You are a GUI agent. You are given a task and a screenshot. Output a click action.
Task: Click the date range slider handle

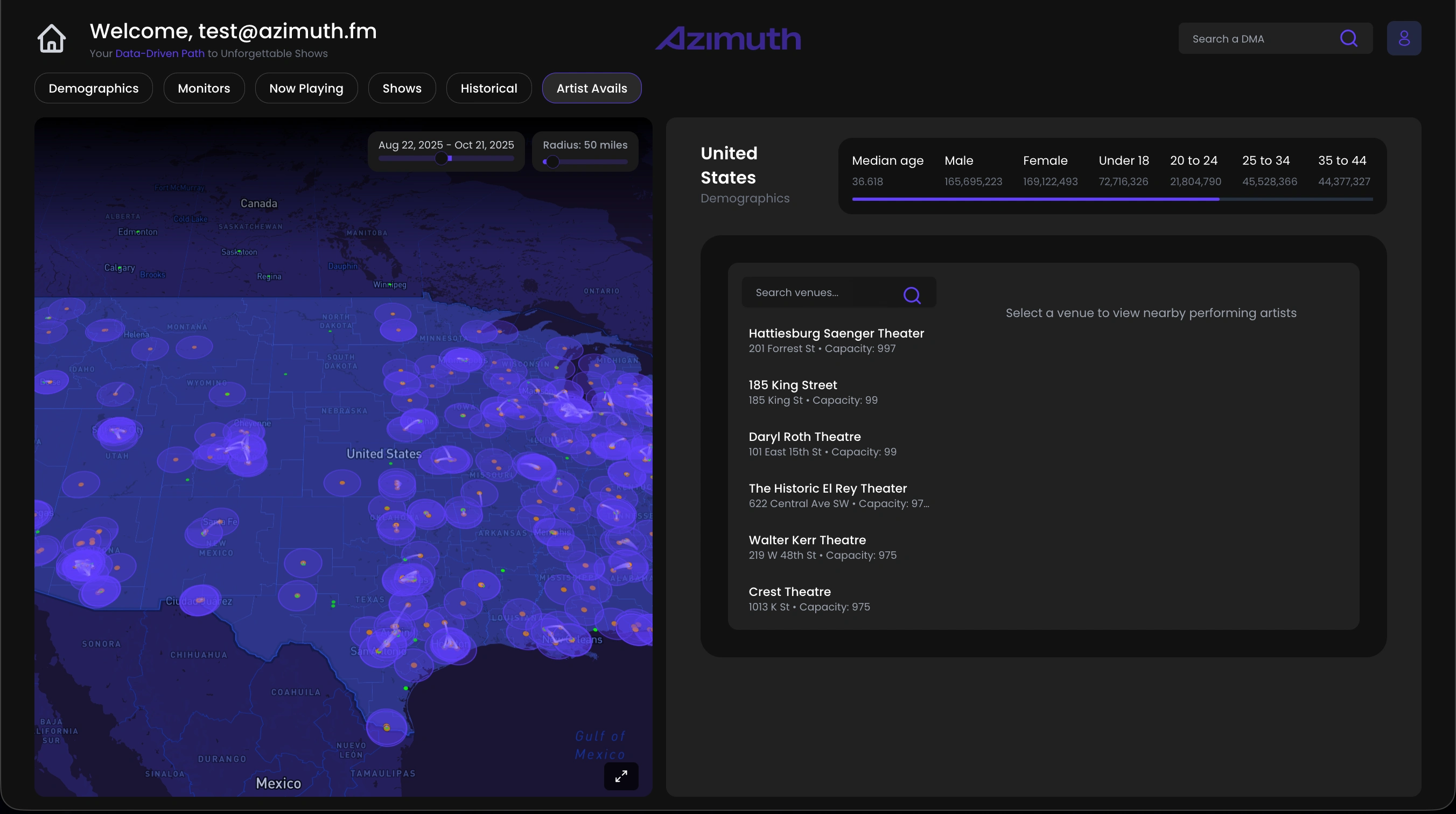pos(442,159)
